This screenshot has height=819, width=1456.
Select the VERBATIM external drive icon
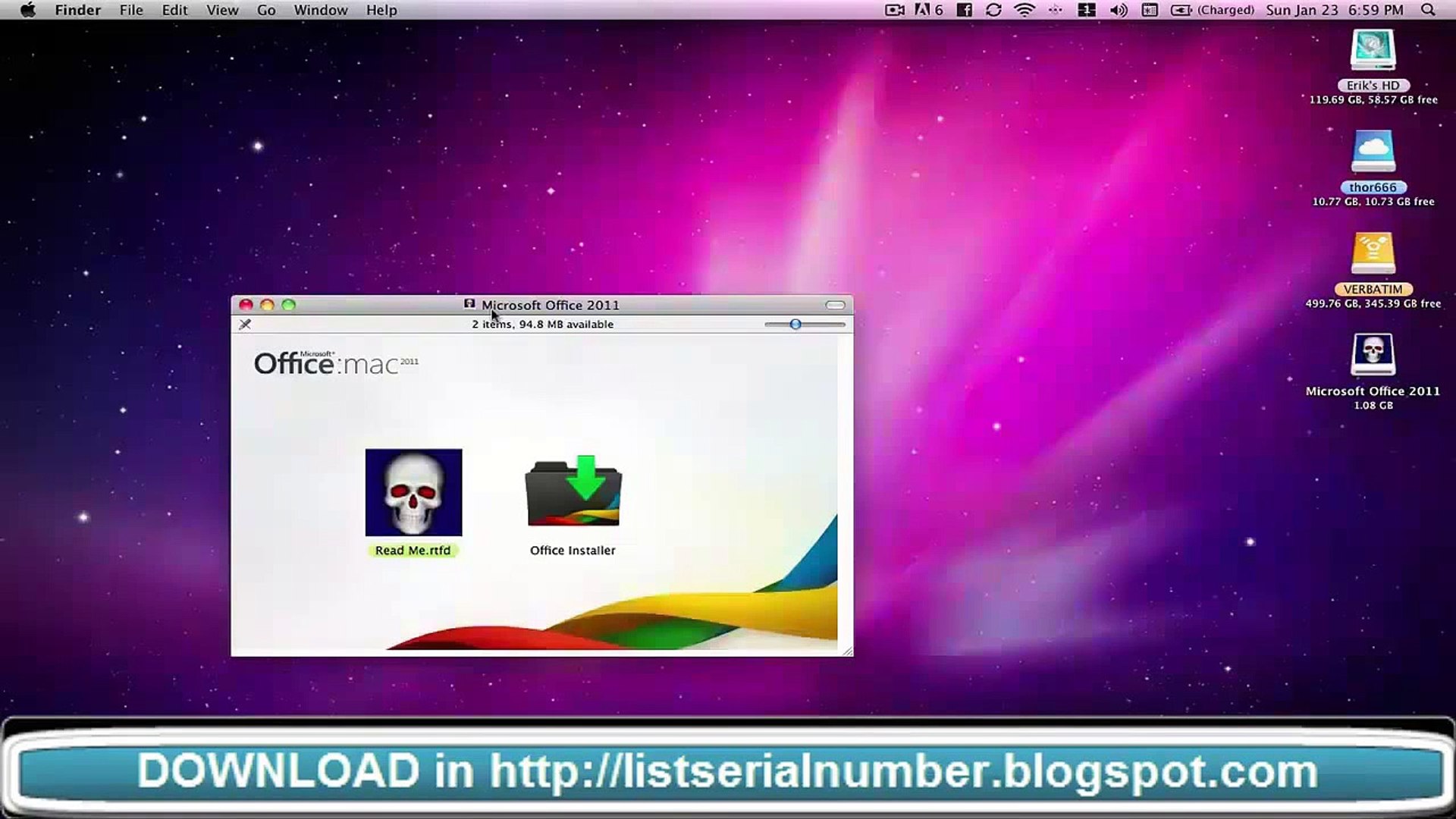1373,253
